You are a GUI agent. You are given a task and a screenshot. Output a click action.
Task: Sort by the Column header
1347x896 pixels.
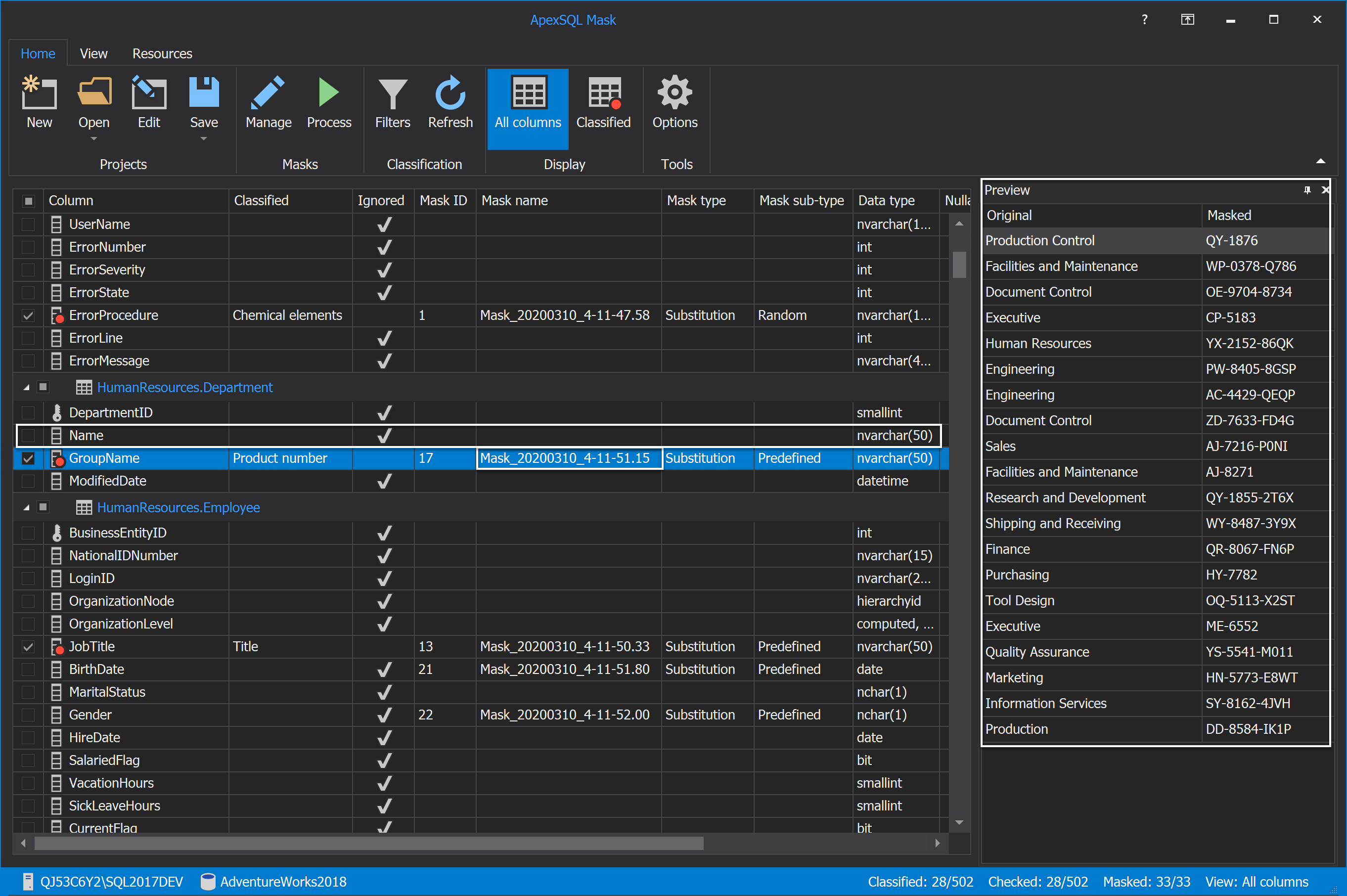[136, 201]
